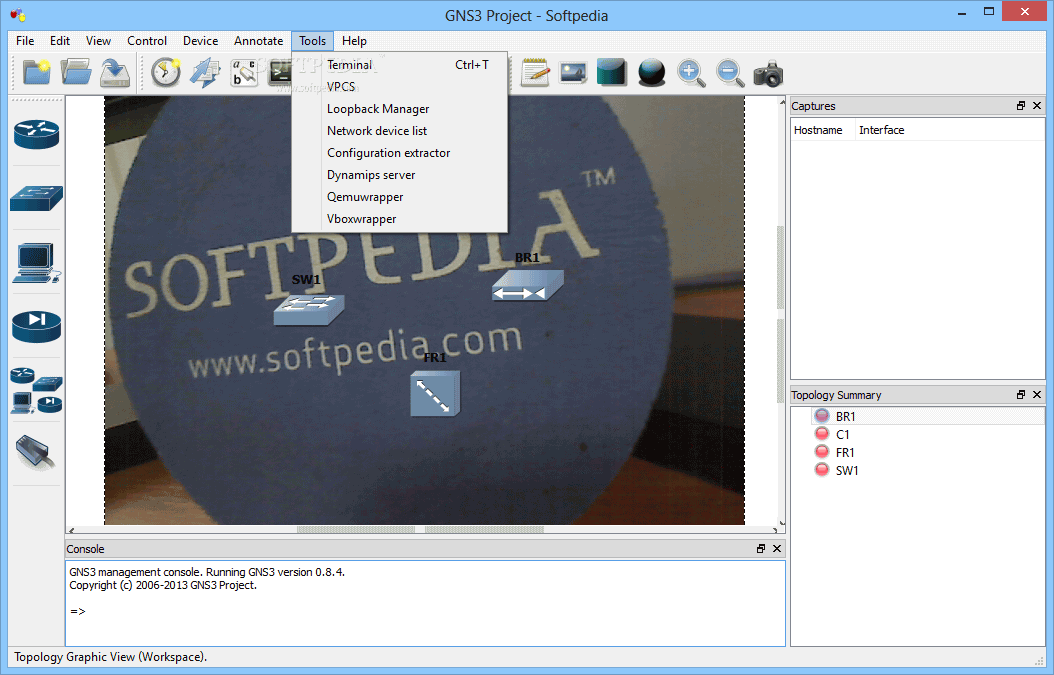Click the New blank project toolbar icon
The width and height of the screenshot is (1054, 675).
(x=36, y=73)
